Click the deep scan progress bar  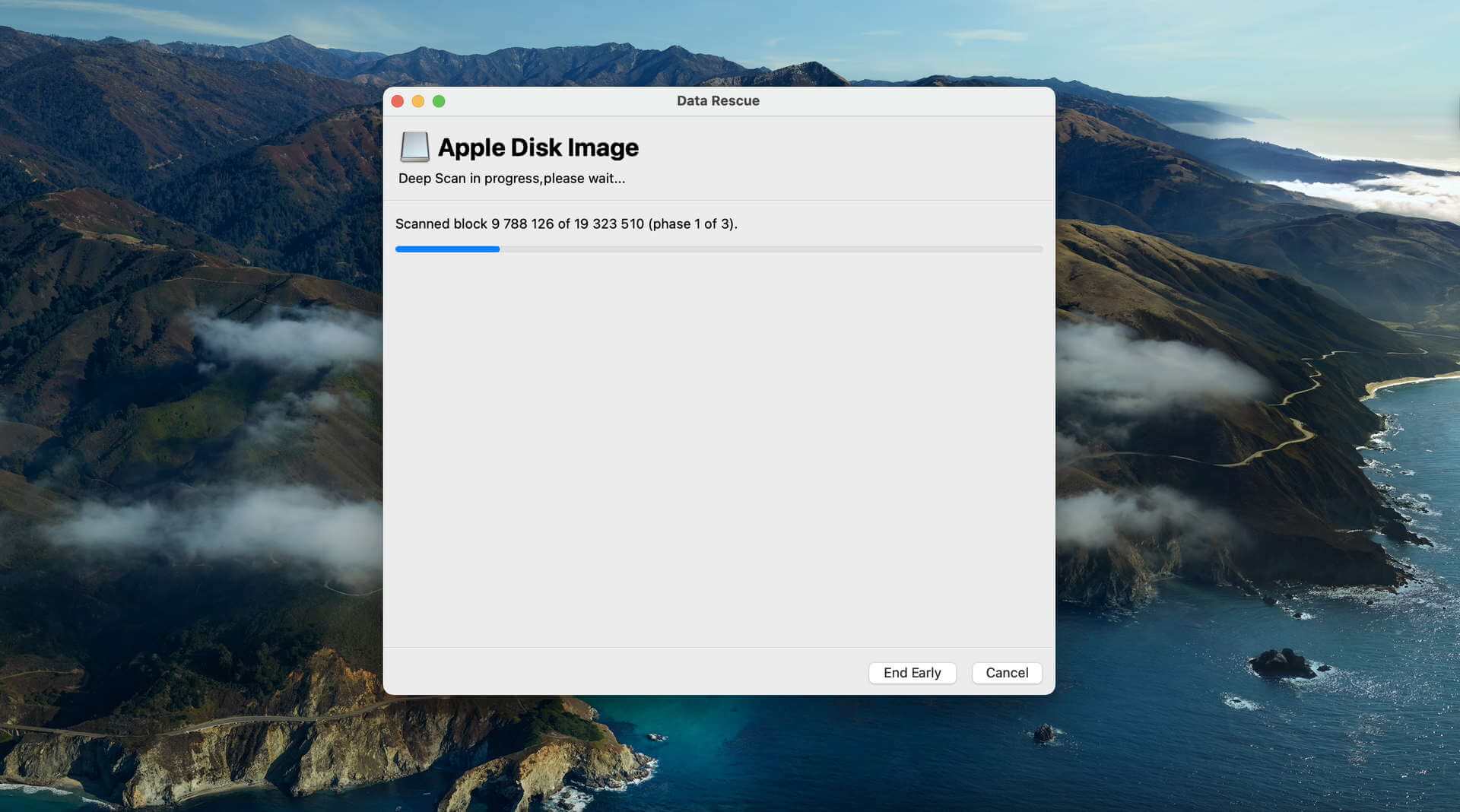click(x=719, y=249)
